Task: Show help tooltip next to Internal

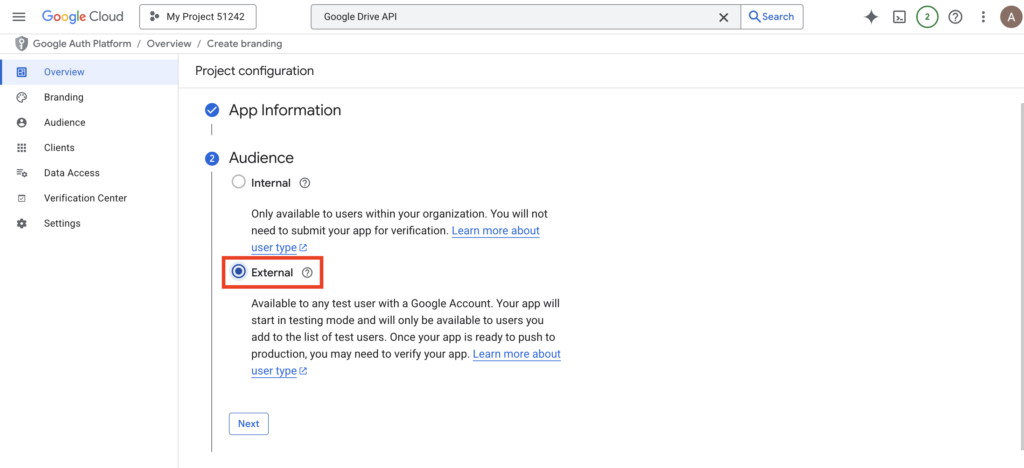Action: (x=305, y=183)
